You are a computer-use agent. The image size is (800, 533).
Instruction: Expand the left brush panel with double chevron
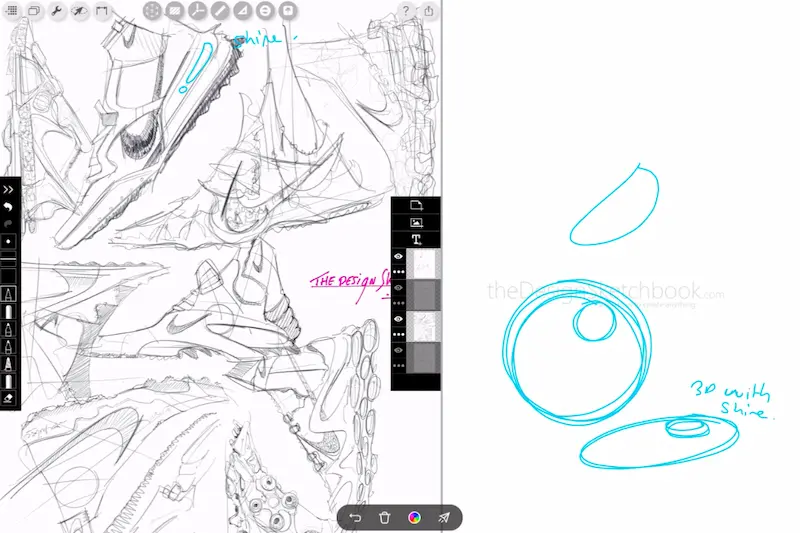[x=8, y=190]
